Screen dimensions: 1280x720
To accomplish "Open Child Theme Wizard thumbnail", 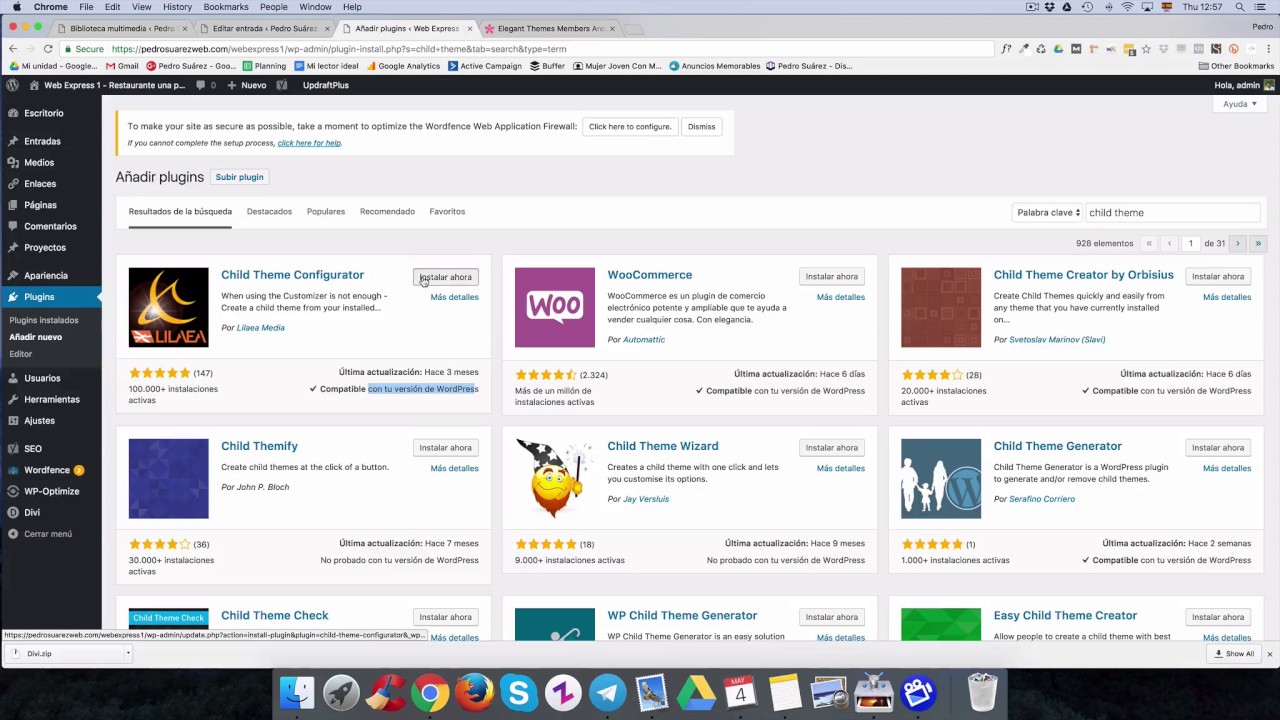I will [x=555, y=478].
